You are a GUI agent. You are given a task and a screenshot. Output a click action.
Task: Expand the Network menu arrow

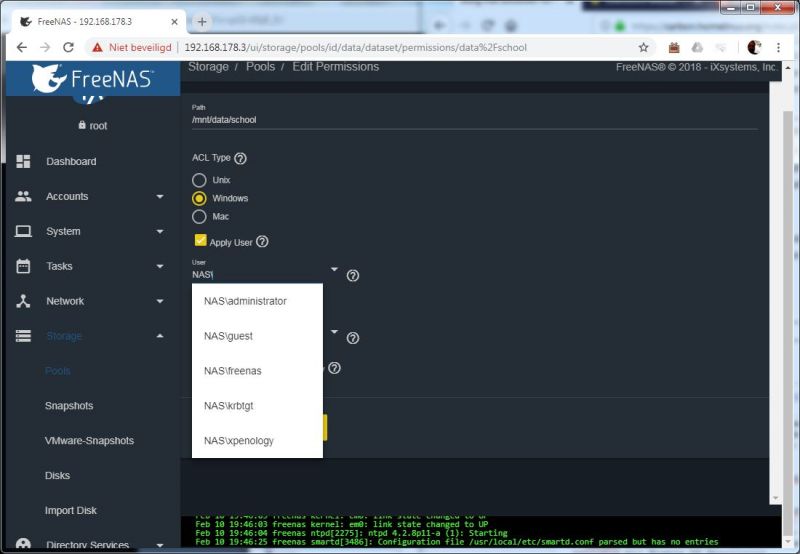coord(160,301)
